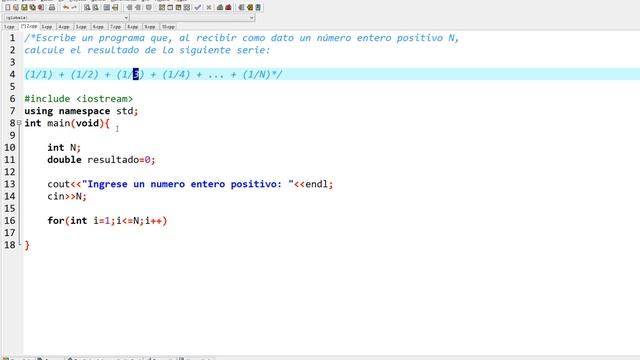
Task: Click the red profiling icon
Action: 228,7
